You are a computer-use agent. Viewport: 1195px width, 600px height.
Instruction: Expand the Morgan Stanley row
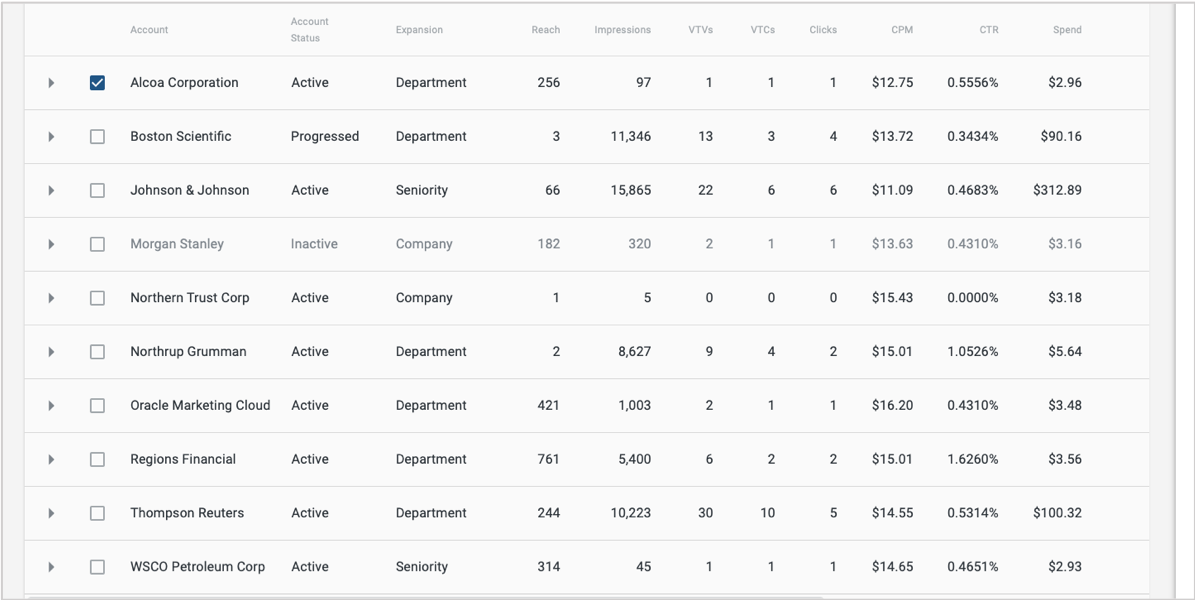coord(51,244)
